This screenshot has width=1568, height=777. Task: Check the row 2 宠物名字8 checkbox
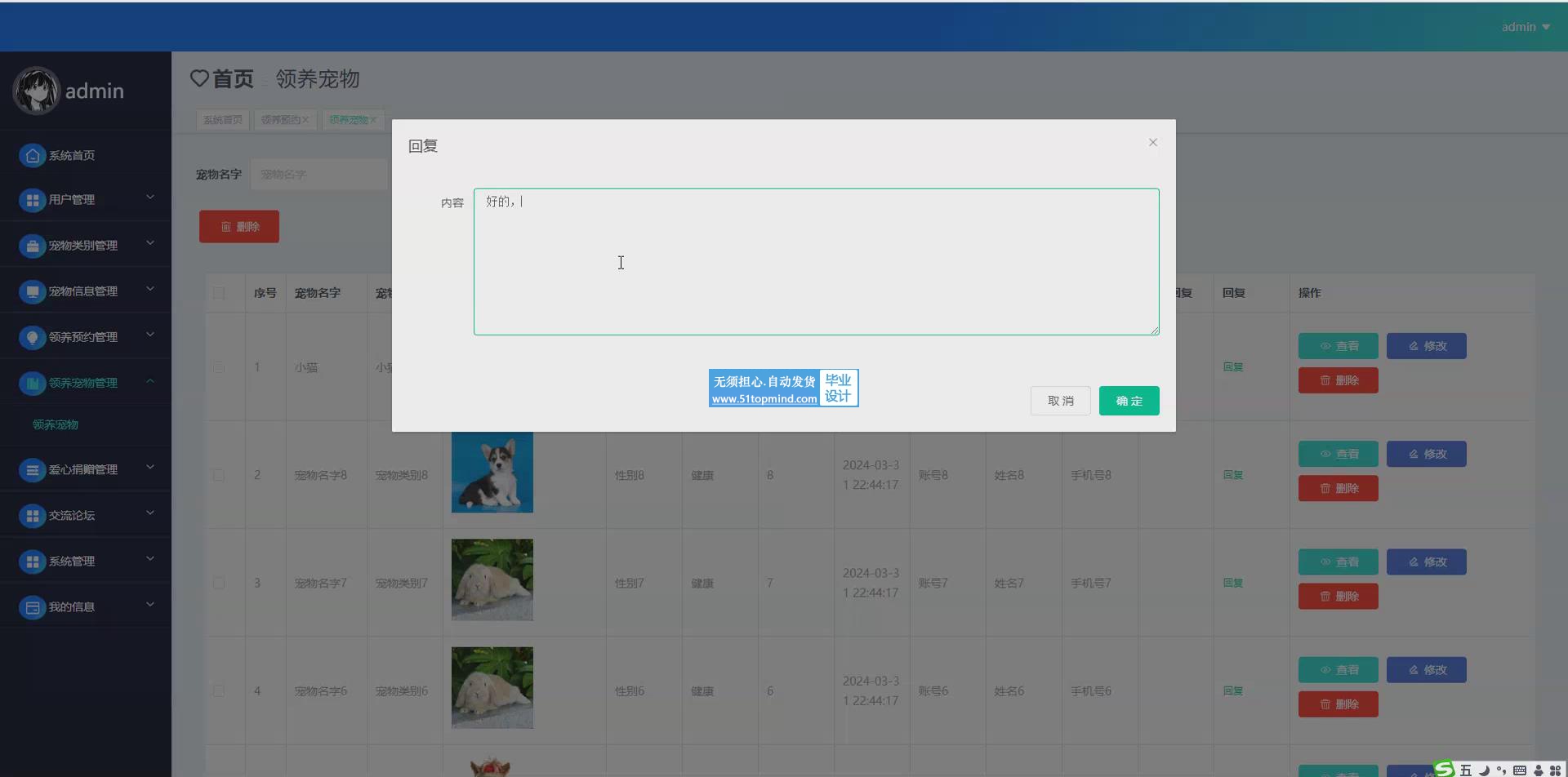click(219, 475)
